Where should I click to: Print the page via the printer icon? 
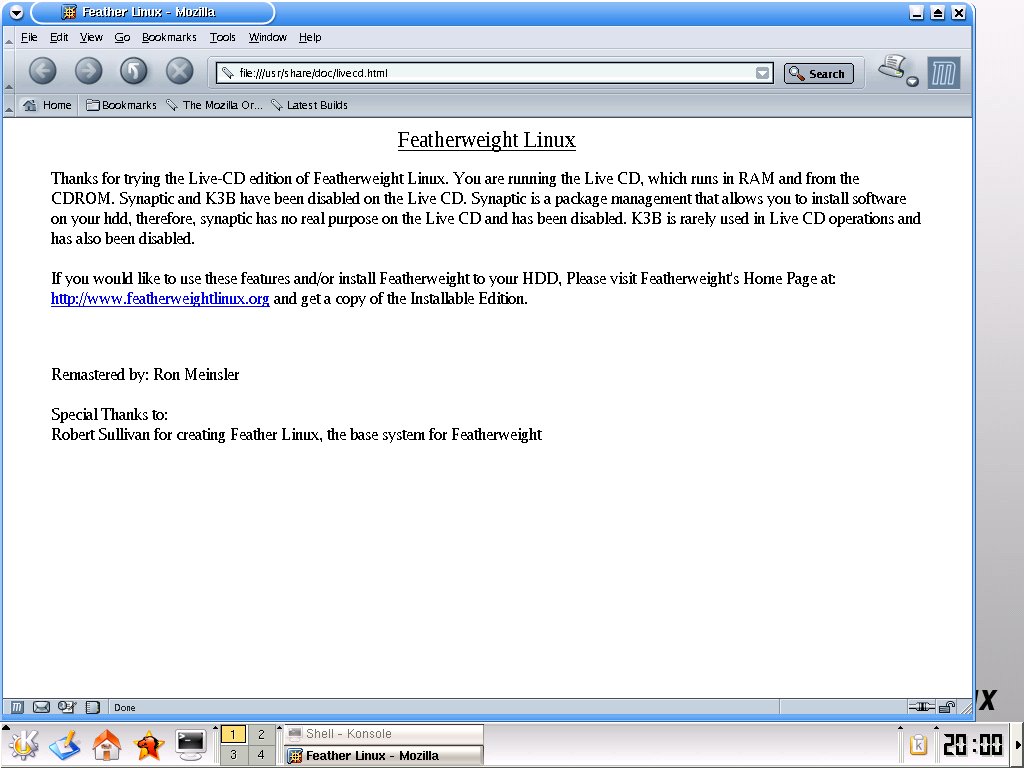click(893, 67)
